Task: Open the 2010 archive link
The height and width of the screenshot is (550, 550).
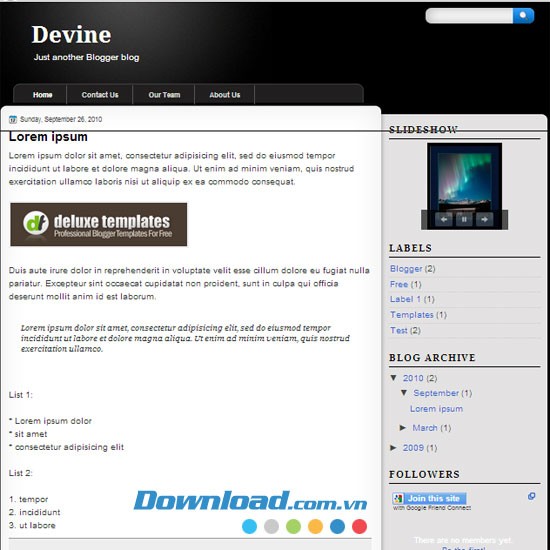Action: tap(413, 378)
